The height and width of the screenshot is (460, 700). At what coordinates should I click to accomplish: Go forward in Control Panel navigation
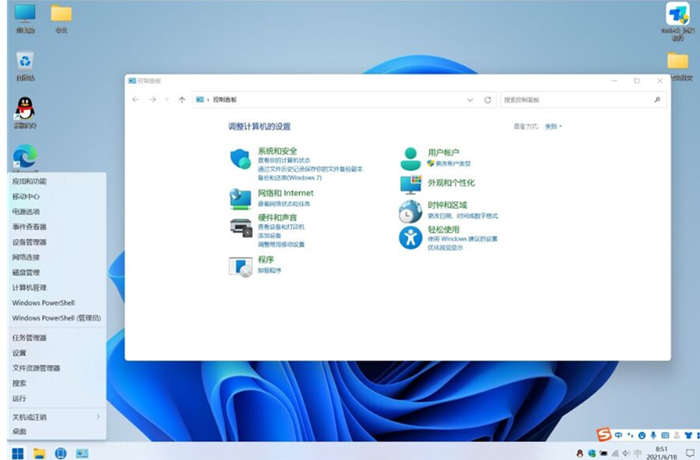[x=153, y=100]
